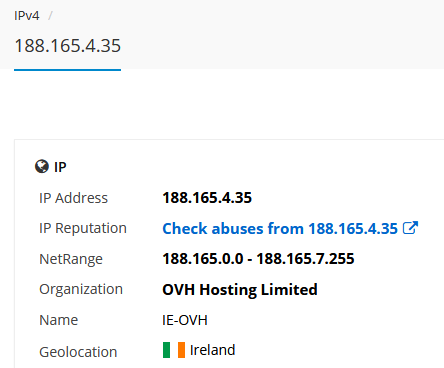This screenshot has width=444, height=368.
Task: Select the 188.165.4.35 page title tab
Action: [67, 46]
